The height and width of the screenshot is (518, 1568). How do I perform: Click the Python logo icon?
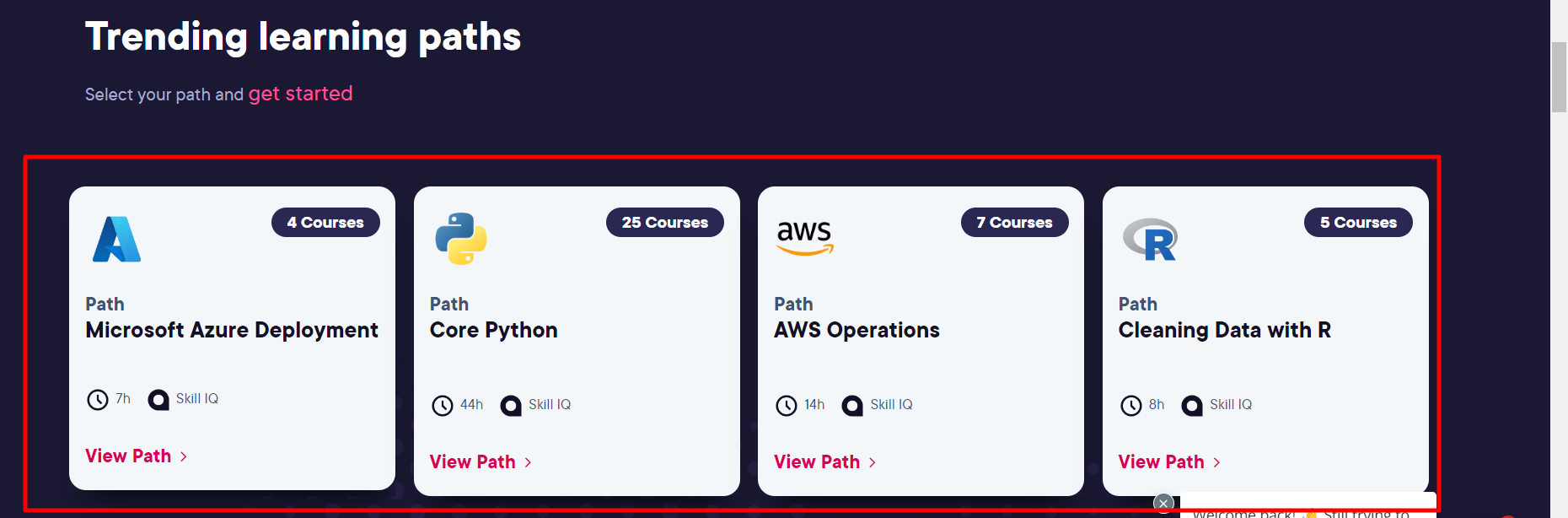click(x=460, y=239)
